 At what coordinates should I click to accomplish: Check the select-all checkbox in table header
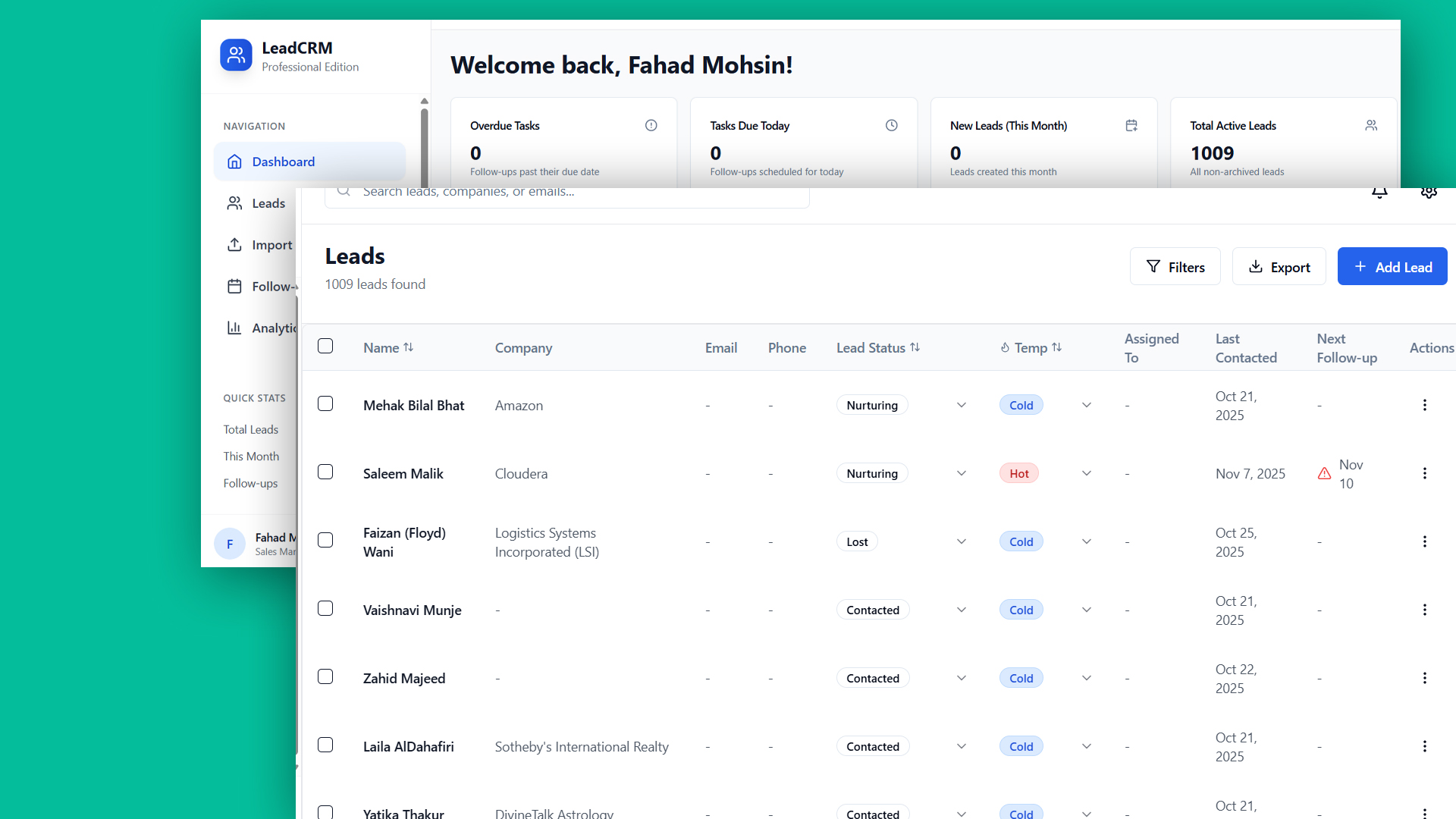[325, 346]
